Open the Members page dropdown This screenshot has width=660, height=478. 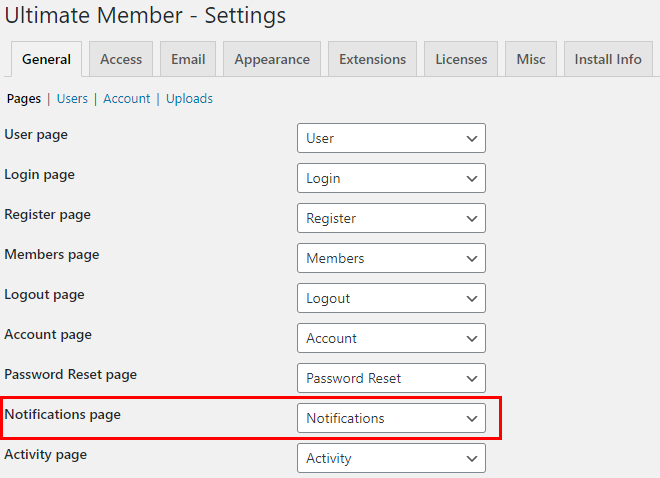391,258
